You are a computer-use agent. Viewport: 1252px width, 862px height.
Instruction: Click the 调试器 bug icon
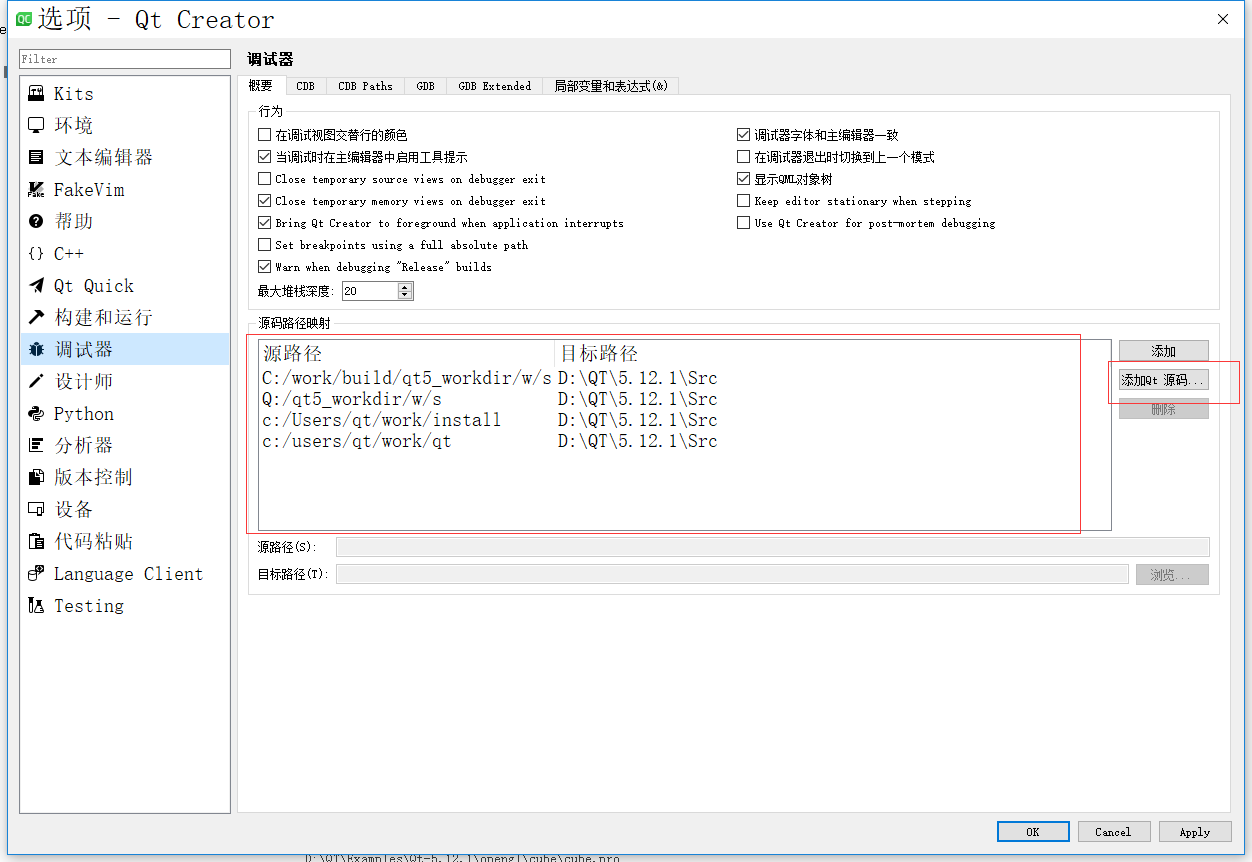(x=36, y=349)
